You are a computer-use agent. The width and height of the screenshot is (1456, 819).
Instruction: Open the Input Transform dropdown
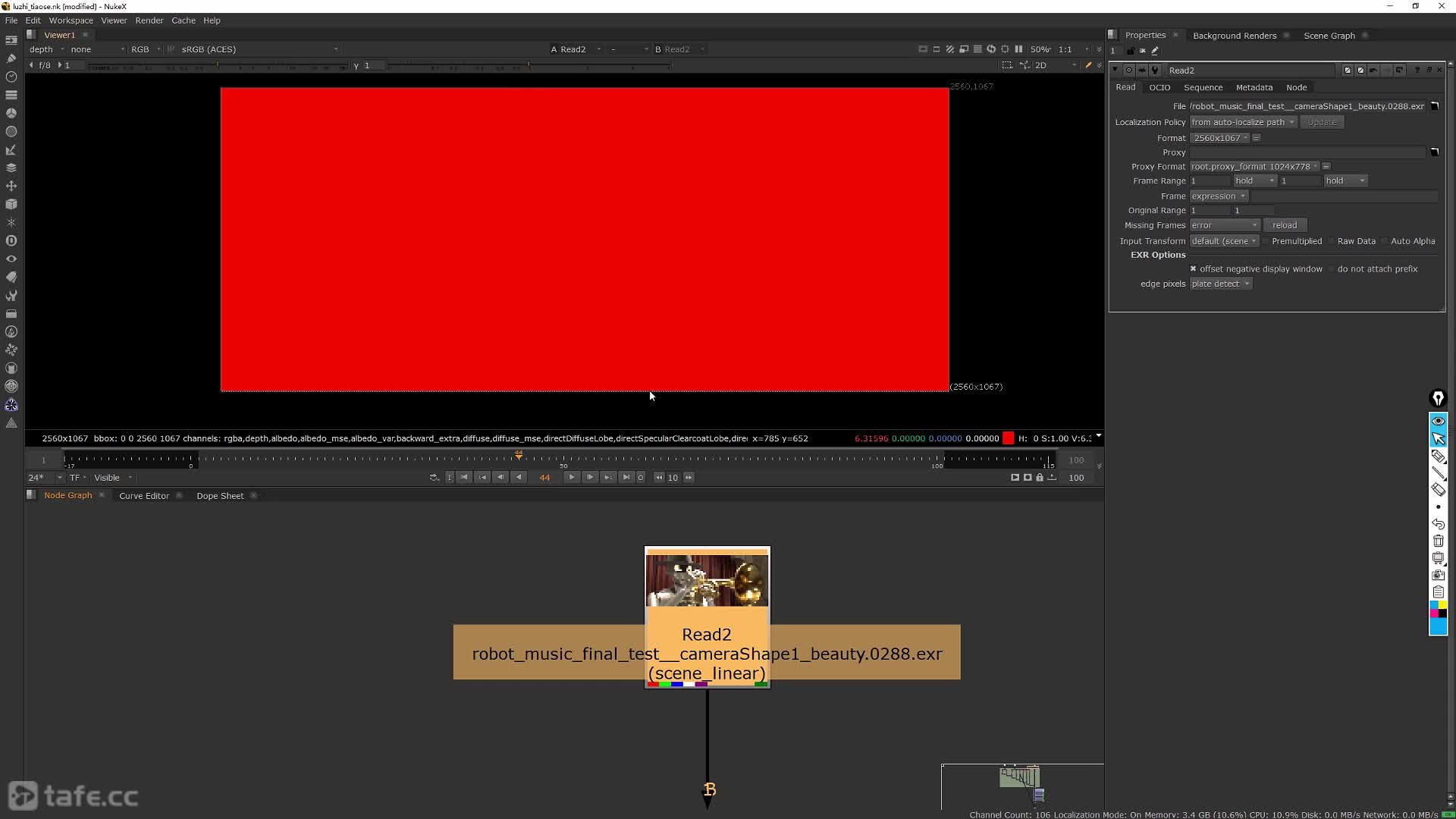pyautogui.click(x=1224, y=241)
